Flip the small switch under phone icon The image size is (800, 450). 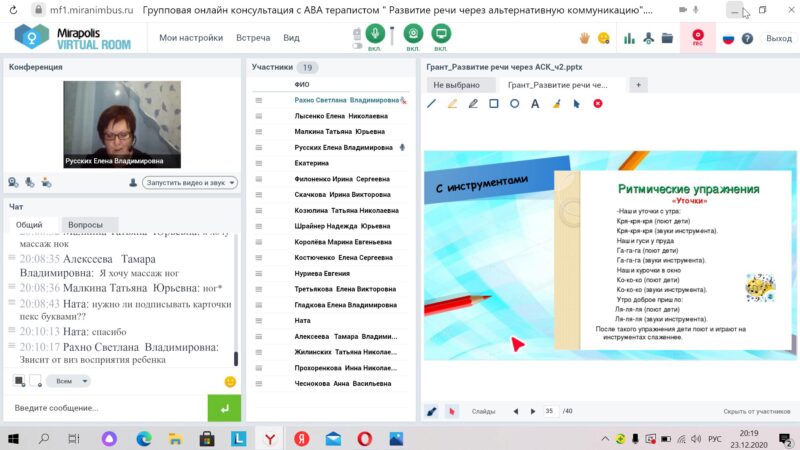pyautogui.click(x=357, y=46)
